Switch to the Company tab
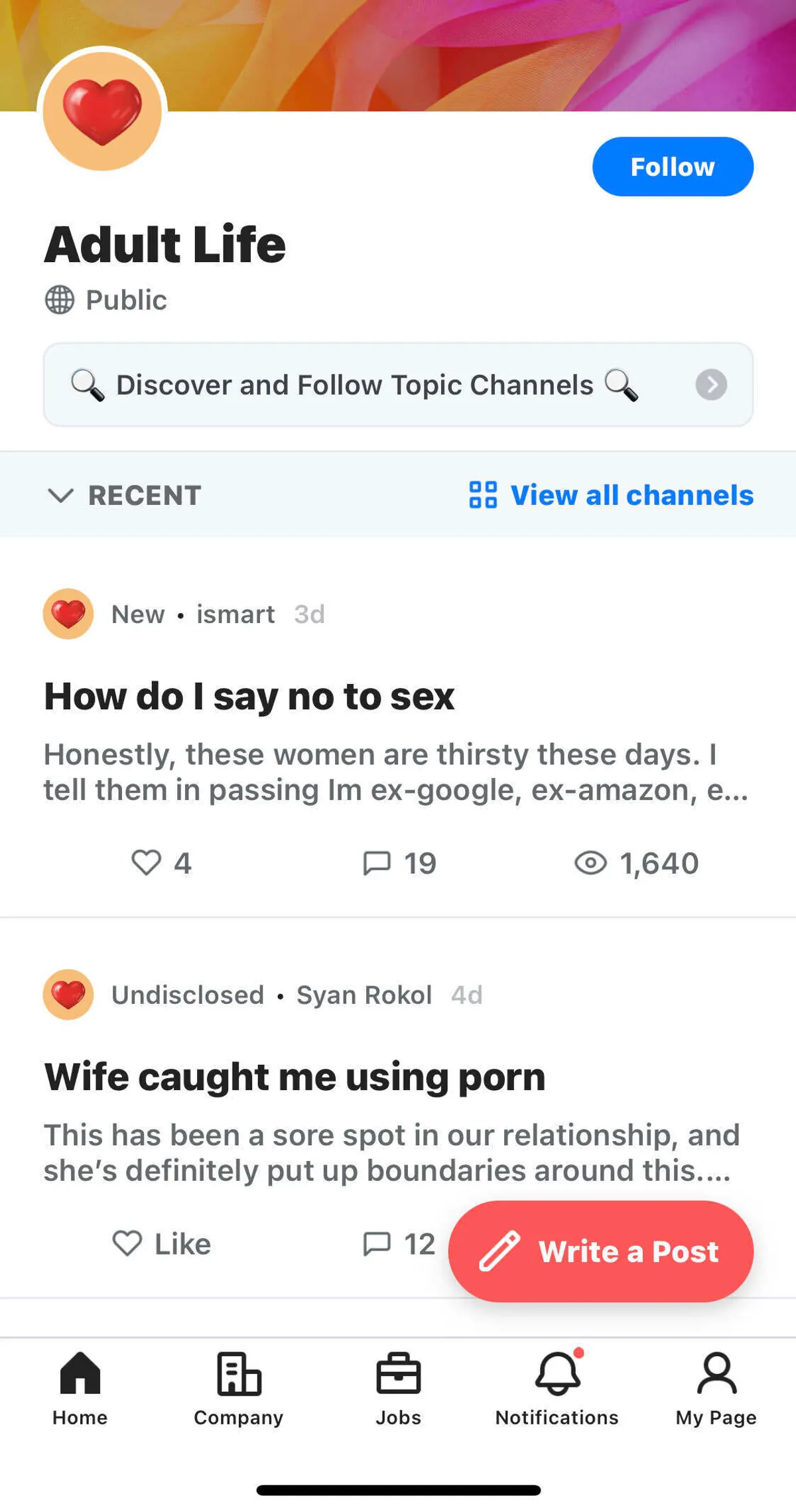The width and height of the screenshot is (796, 1512). tap(239, 1389)
